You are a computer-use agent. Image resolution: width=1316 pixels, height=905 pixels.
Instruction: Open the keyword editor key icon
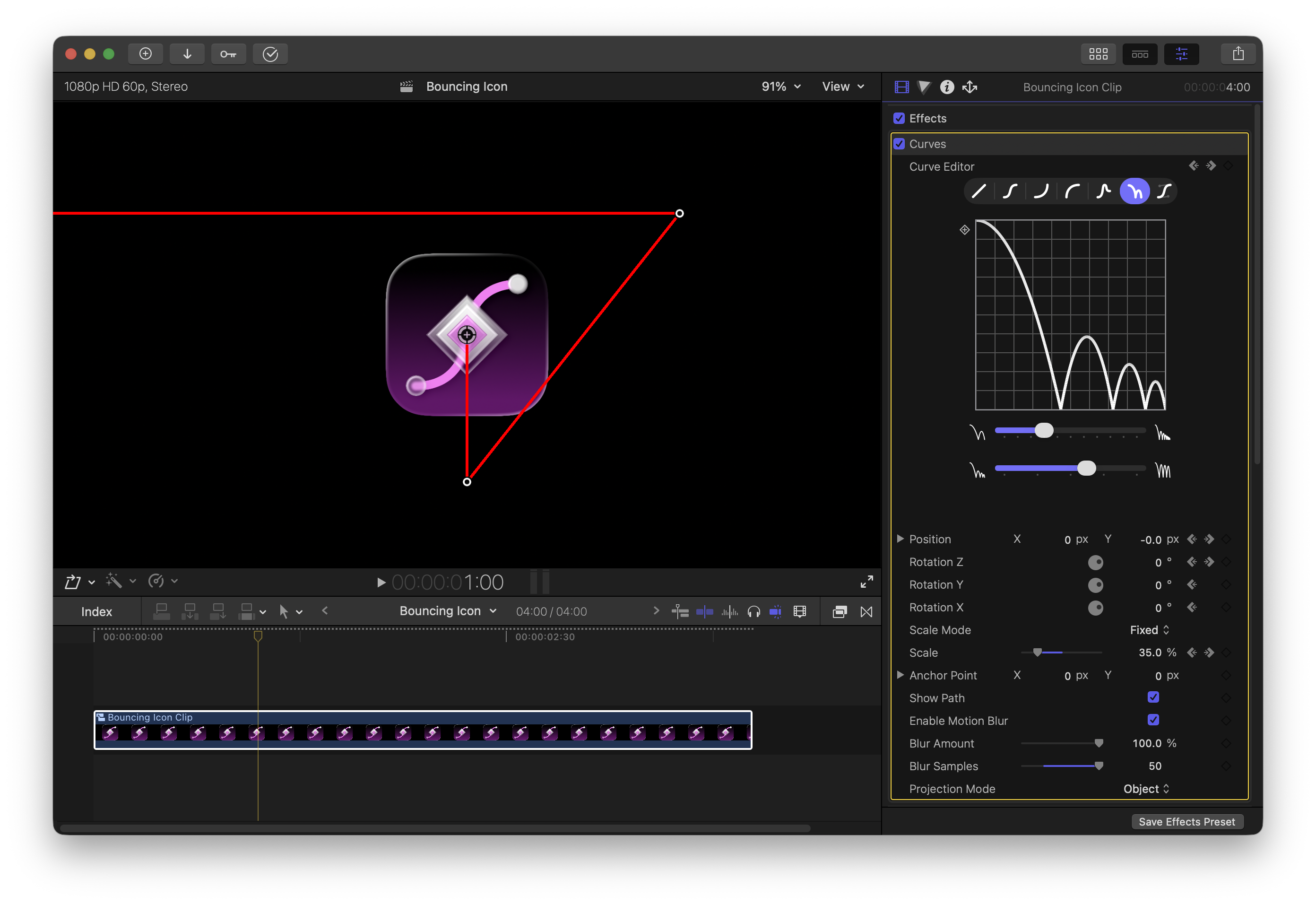(228, 54)
